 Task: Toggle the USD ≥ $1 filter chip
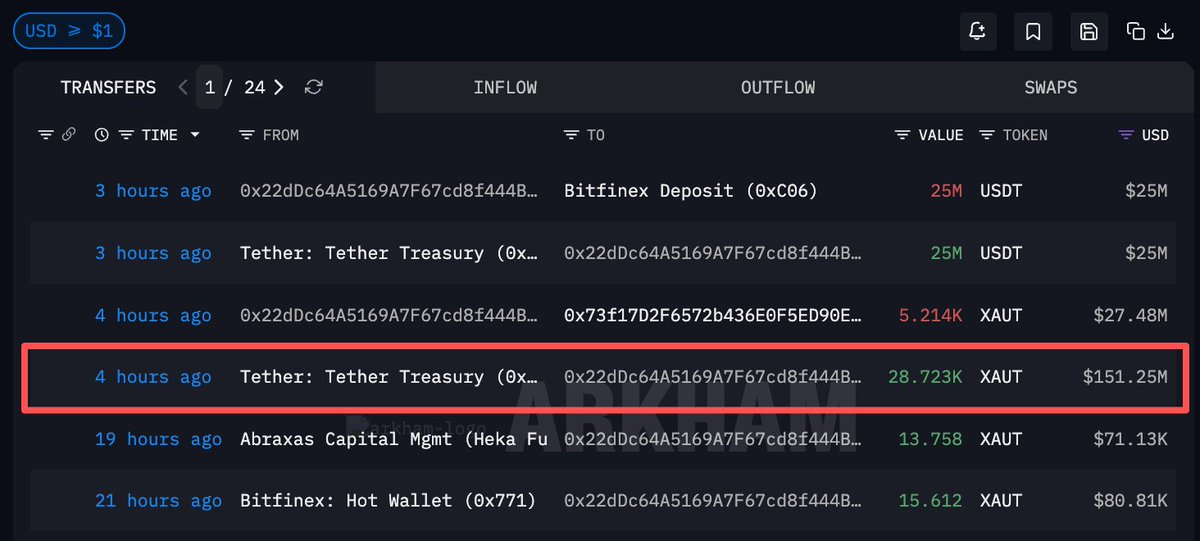coord(69,31)
